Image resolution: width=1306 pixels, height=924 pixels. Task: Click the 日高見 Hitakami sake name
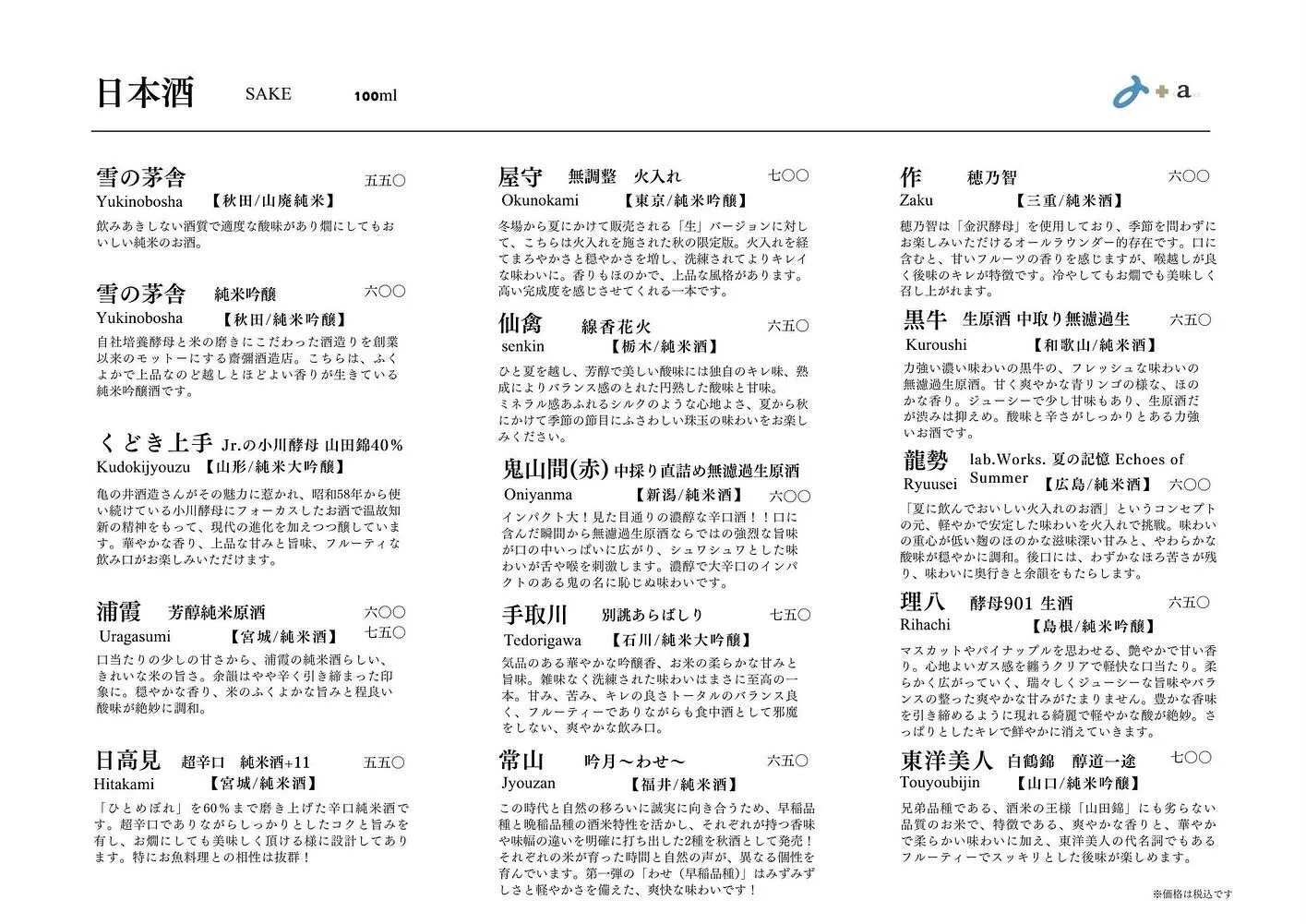(128, 761)
